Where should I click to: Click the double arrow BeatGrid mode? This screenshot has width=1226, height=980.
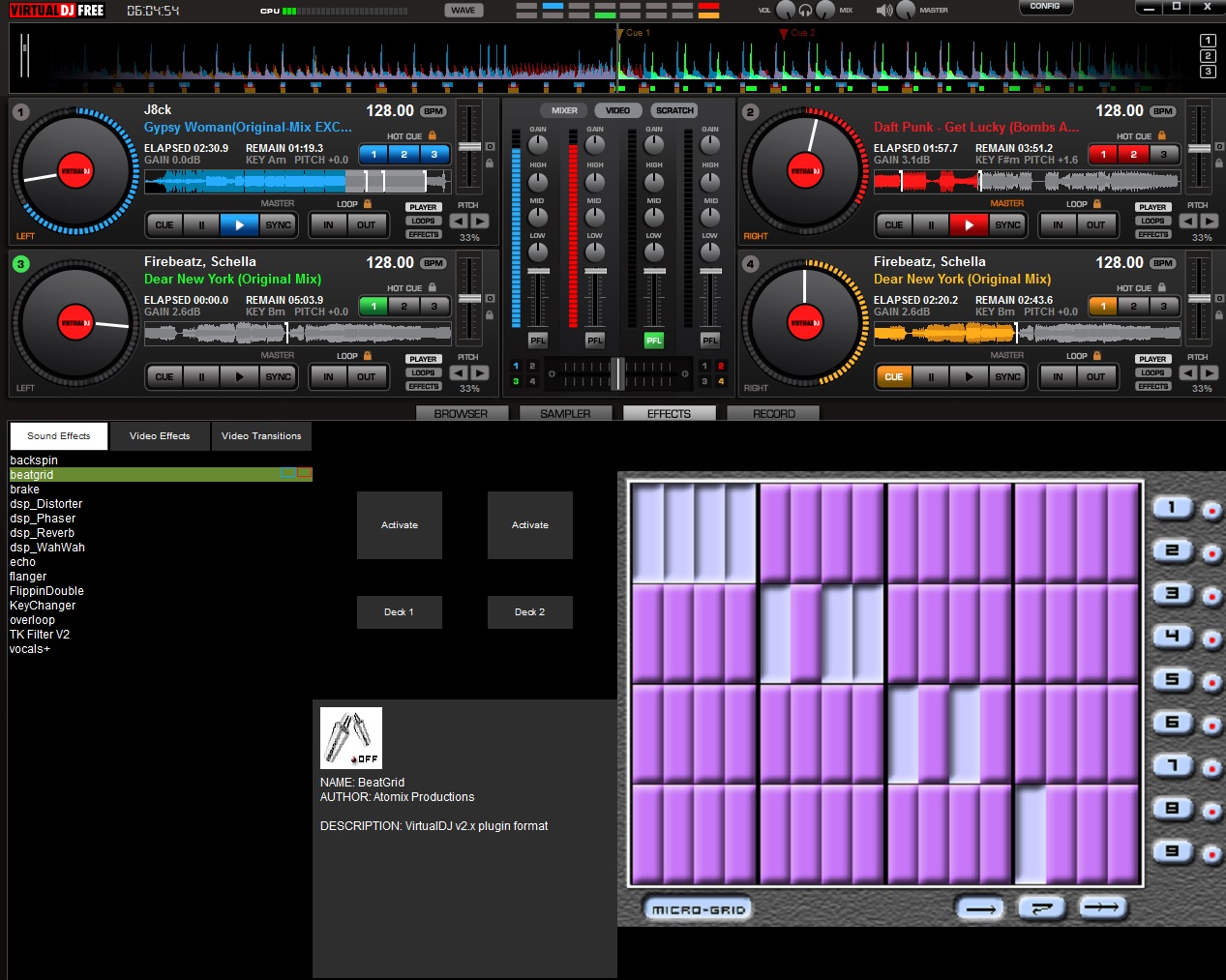pyautogui.click(x=1102, y=907)
